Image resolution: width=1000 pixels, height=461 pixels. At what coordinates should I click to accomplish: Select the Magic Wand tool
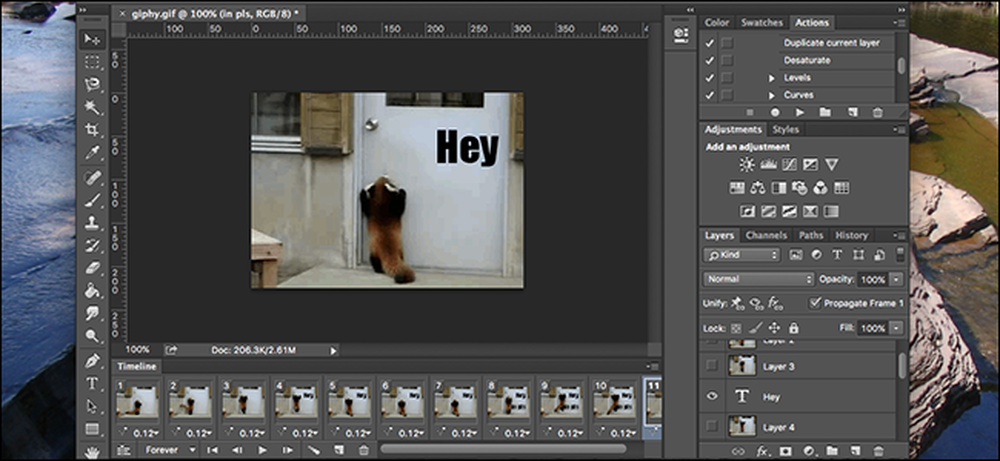[x=92, y=107]
